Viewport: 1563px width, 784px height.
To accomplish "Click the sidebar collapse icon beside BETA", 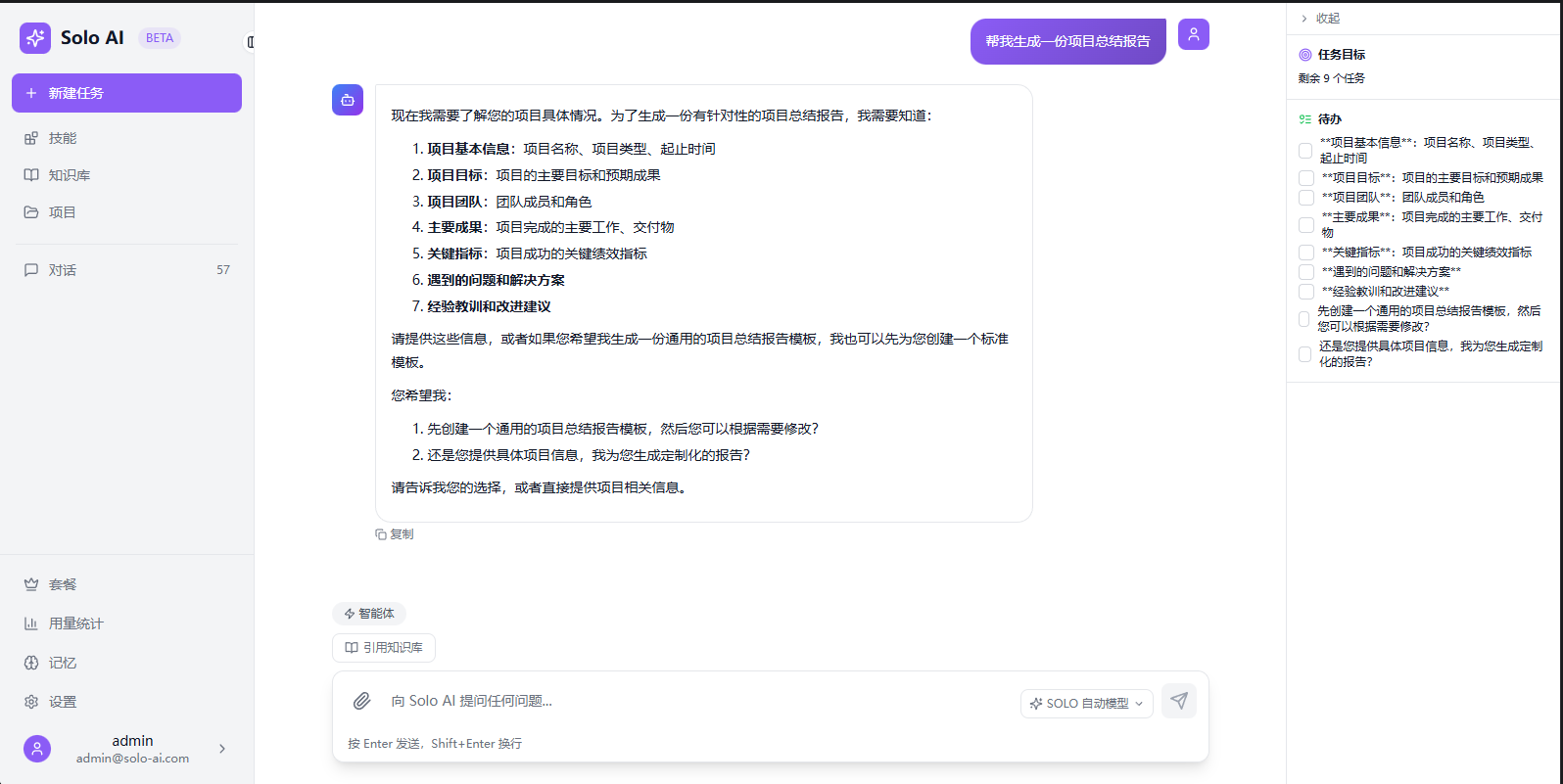I will click(x=250, y=42).
